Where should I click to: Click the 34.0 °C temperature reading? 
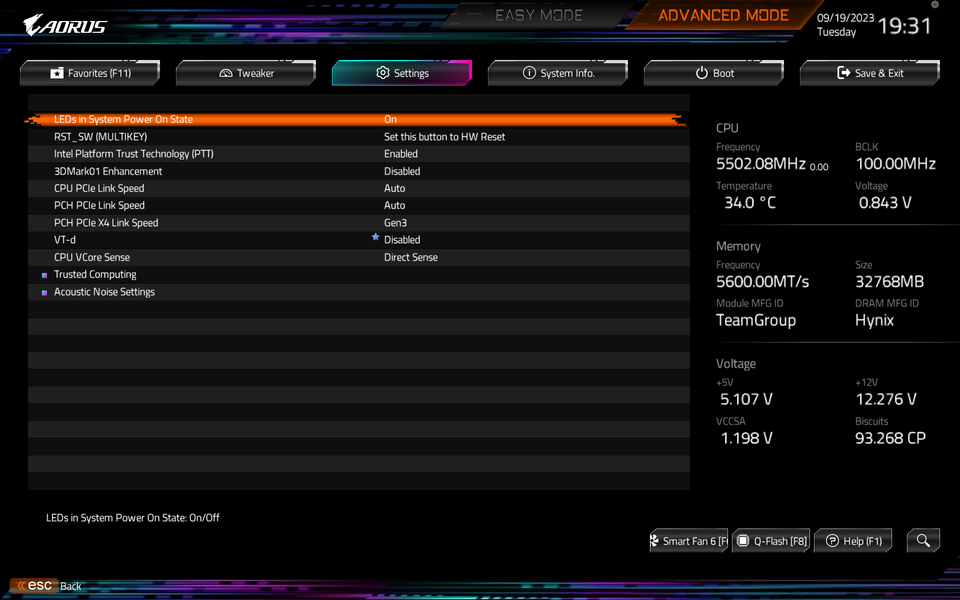(750, 203)
